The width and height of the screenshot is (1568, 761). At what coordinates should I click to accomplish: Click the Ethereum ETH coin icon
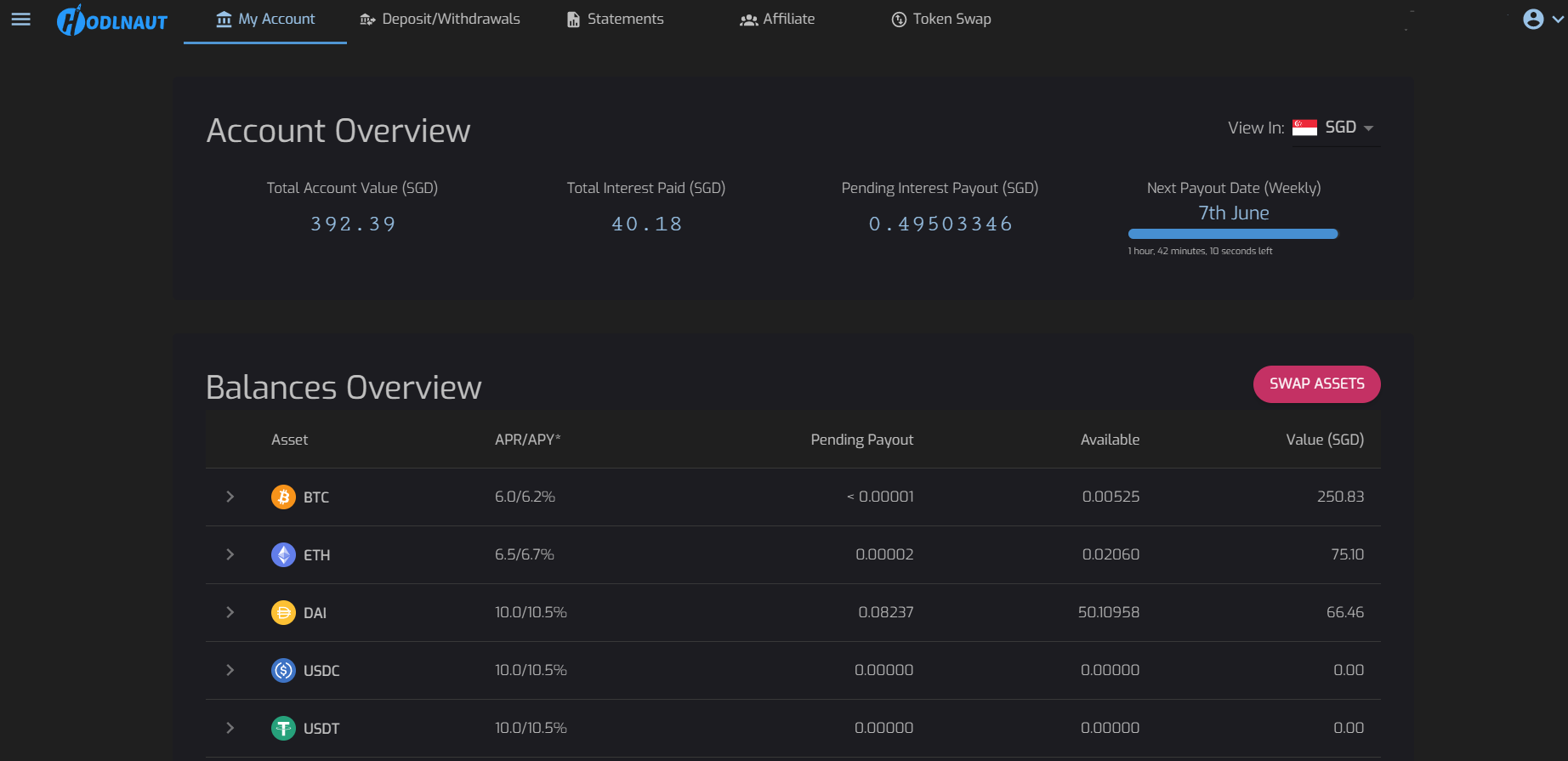283,554
